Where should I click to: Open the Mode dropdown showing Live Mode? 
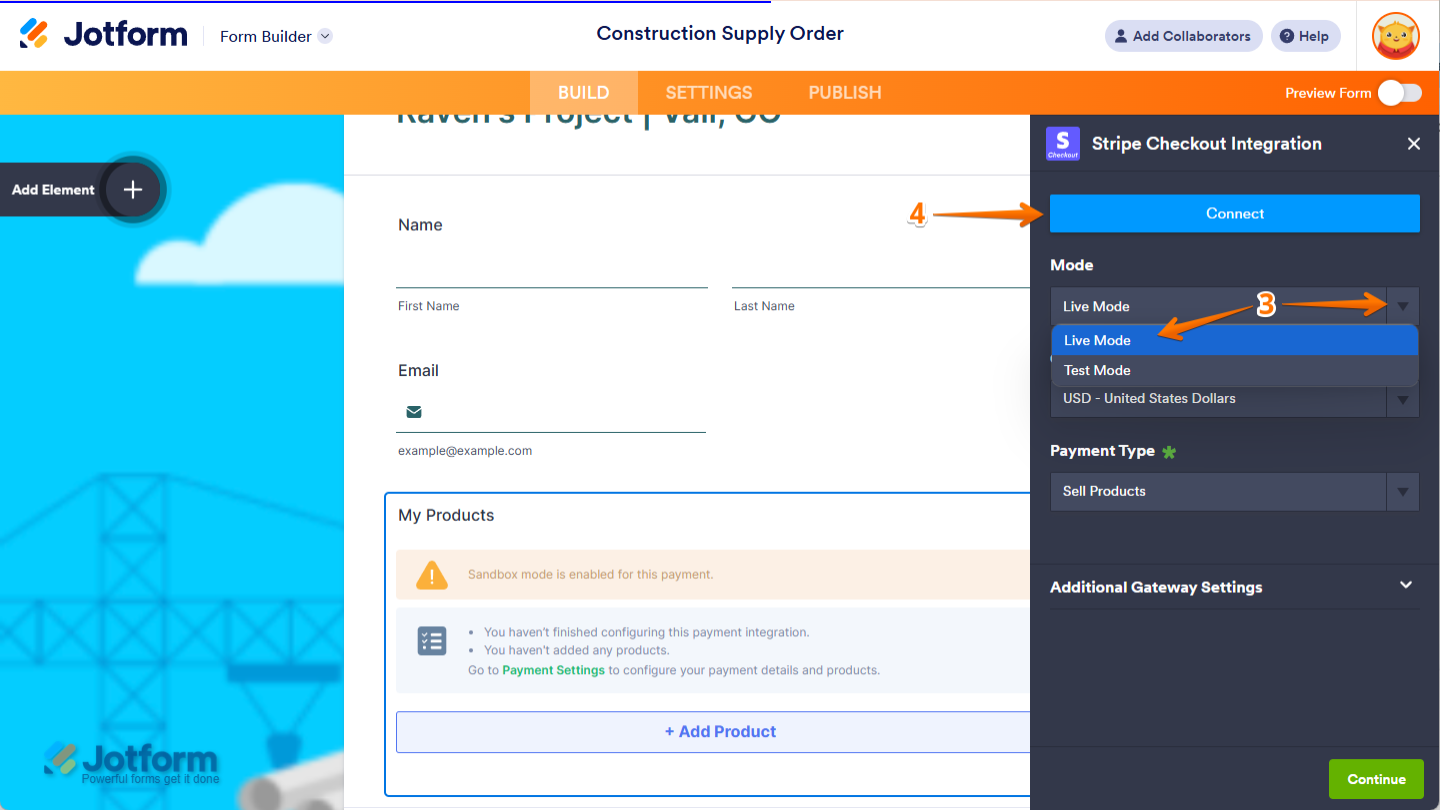click(x=1235, y=306)
